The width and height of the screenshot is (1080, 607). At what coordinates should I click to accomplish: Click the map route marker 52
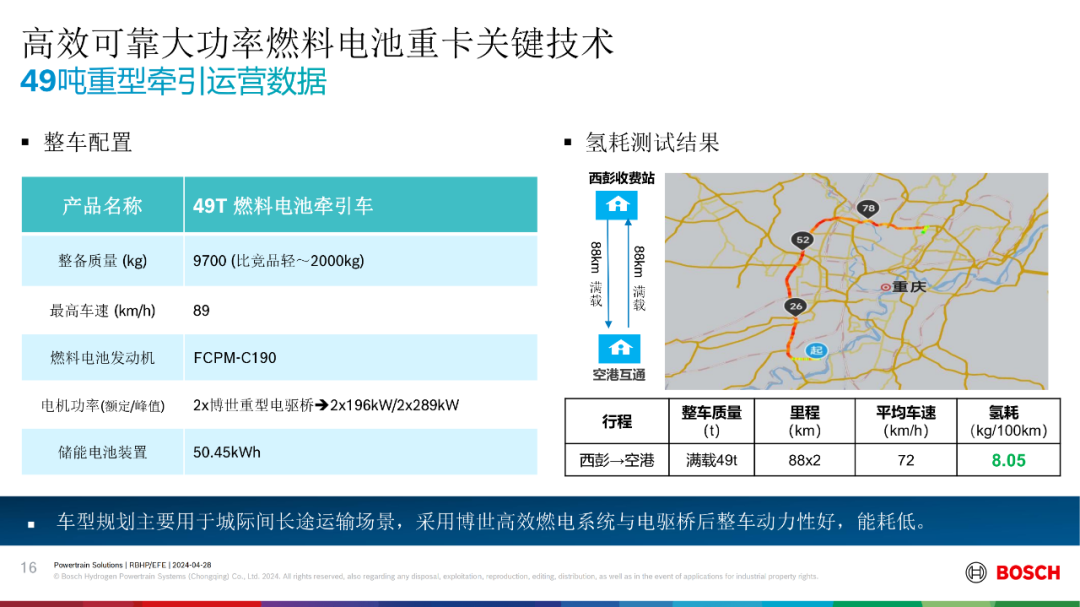pyautogui.click(x=802, y=240)
